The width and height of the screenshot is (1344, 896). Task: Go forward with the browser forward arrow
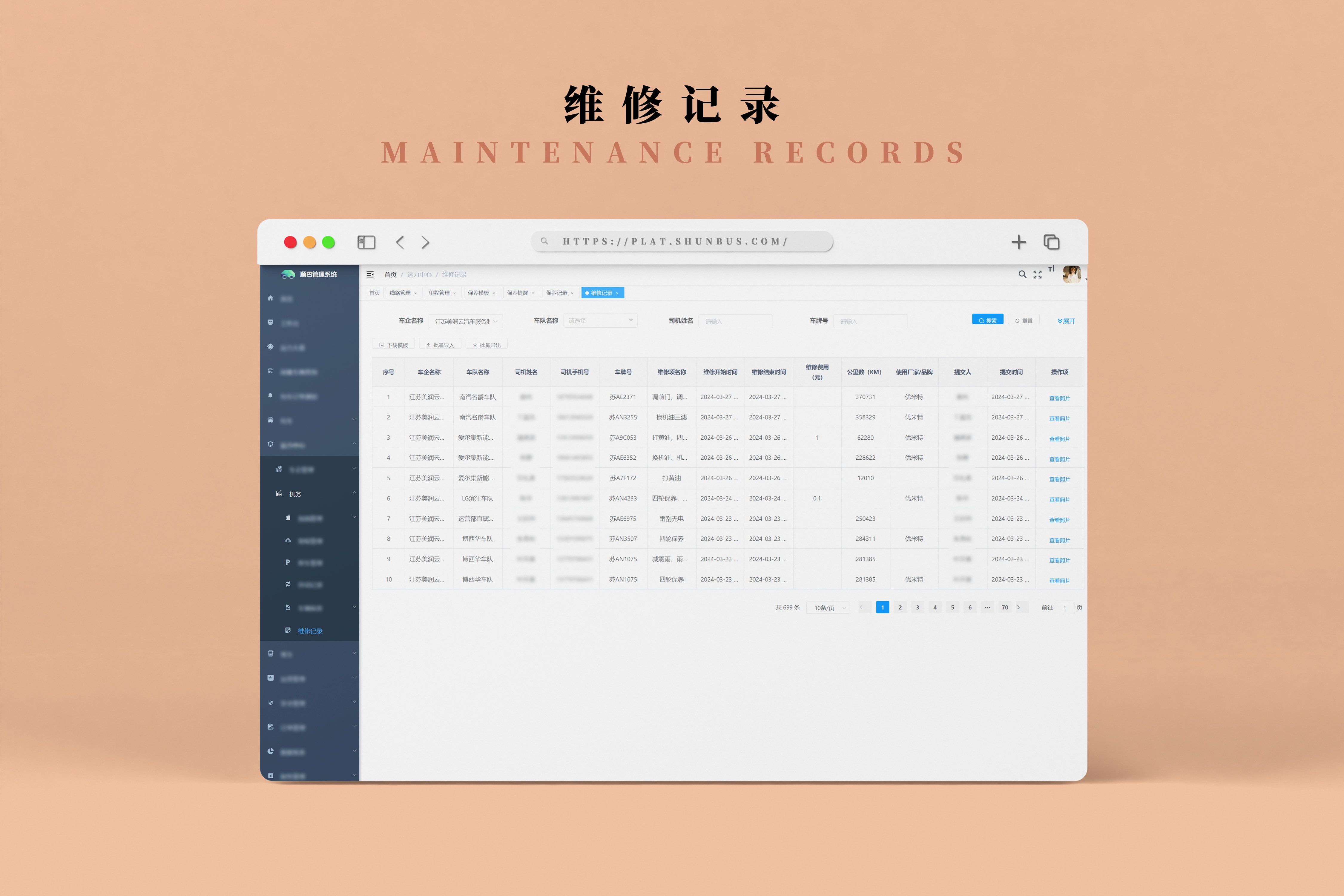point(425,242)
